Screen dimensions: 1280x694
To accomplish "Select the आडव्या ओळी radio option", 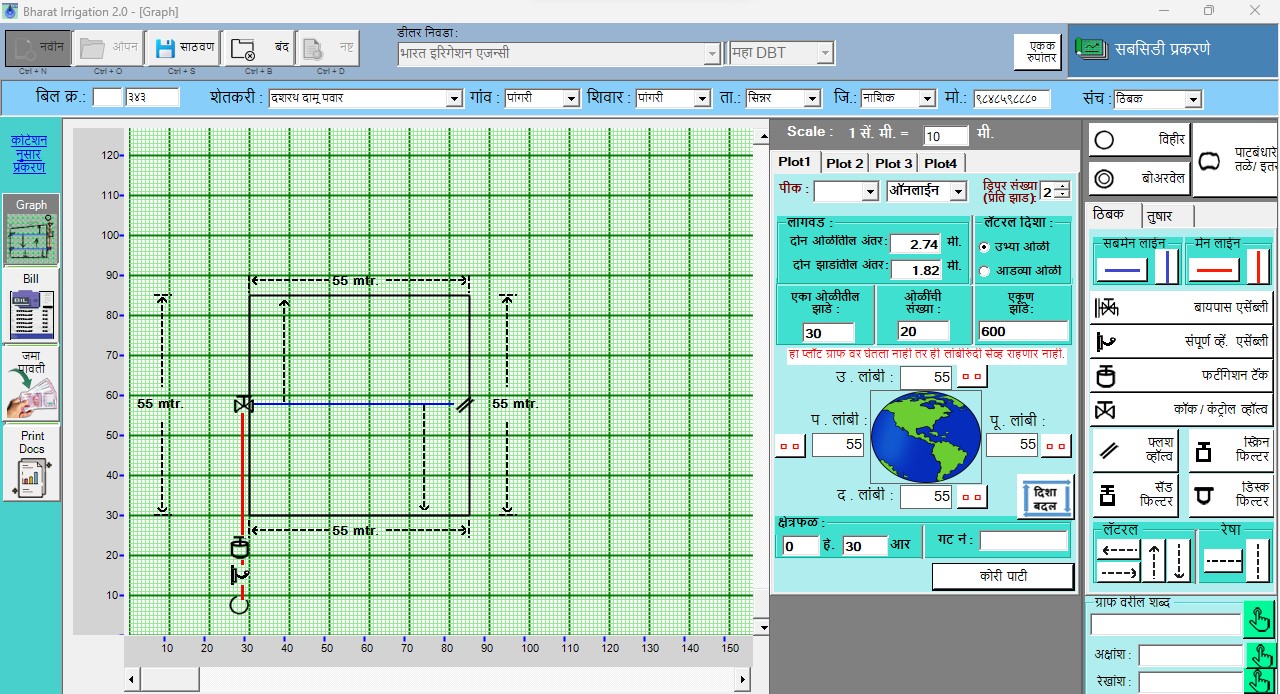I will point(985,271).
